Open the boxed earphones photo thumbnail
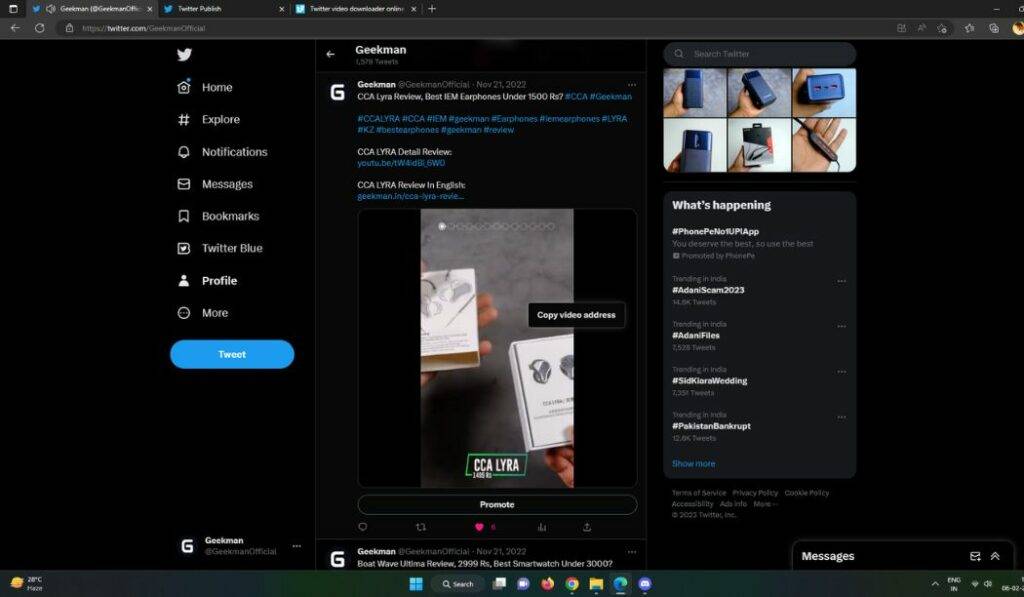Screen dimensions: 1024x597 (x=760, y=145)
